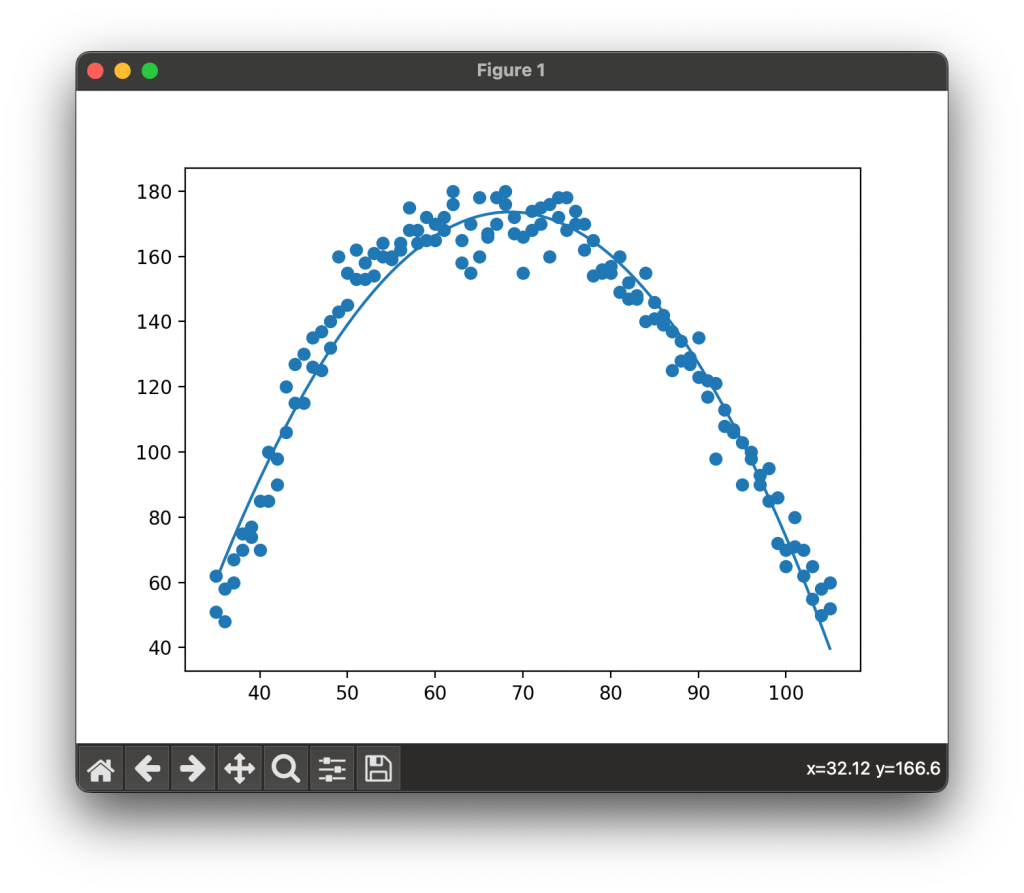Reset the plot to the original view

tap(100, 768)
